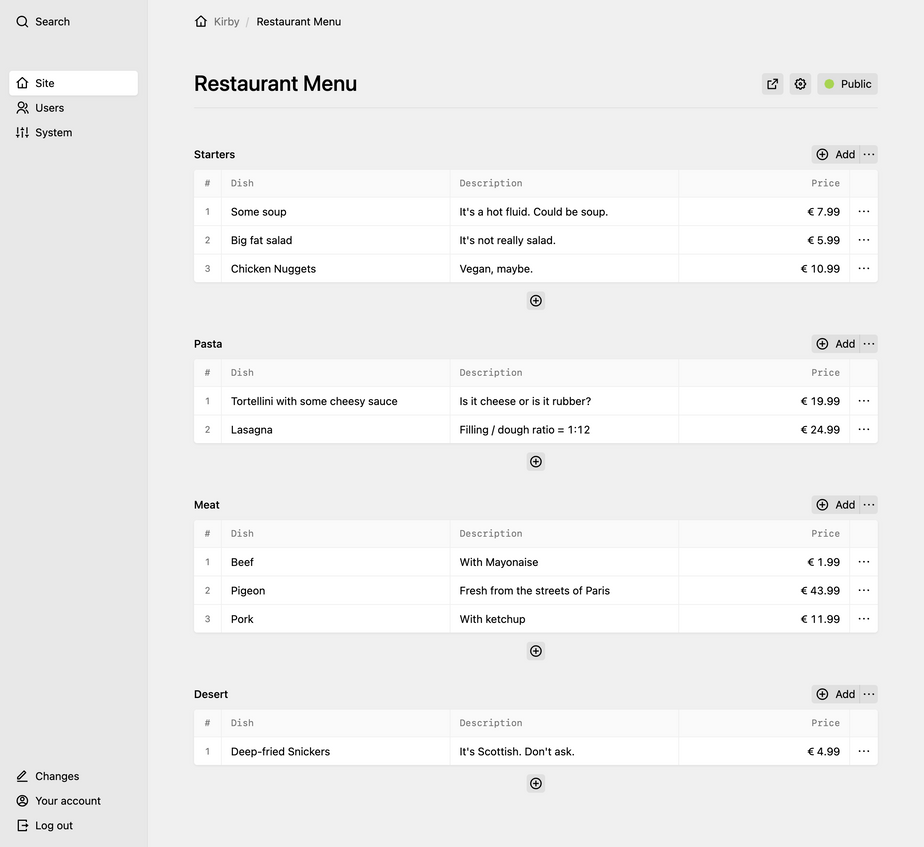Screen dimensions: 924x847
Task: Click the plus icon below Pasta table
Action: (x=536, y=462)
